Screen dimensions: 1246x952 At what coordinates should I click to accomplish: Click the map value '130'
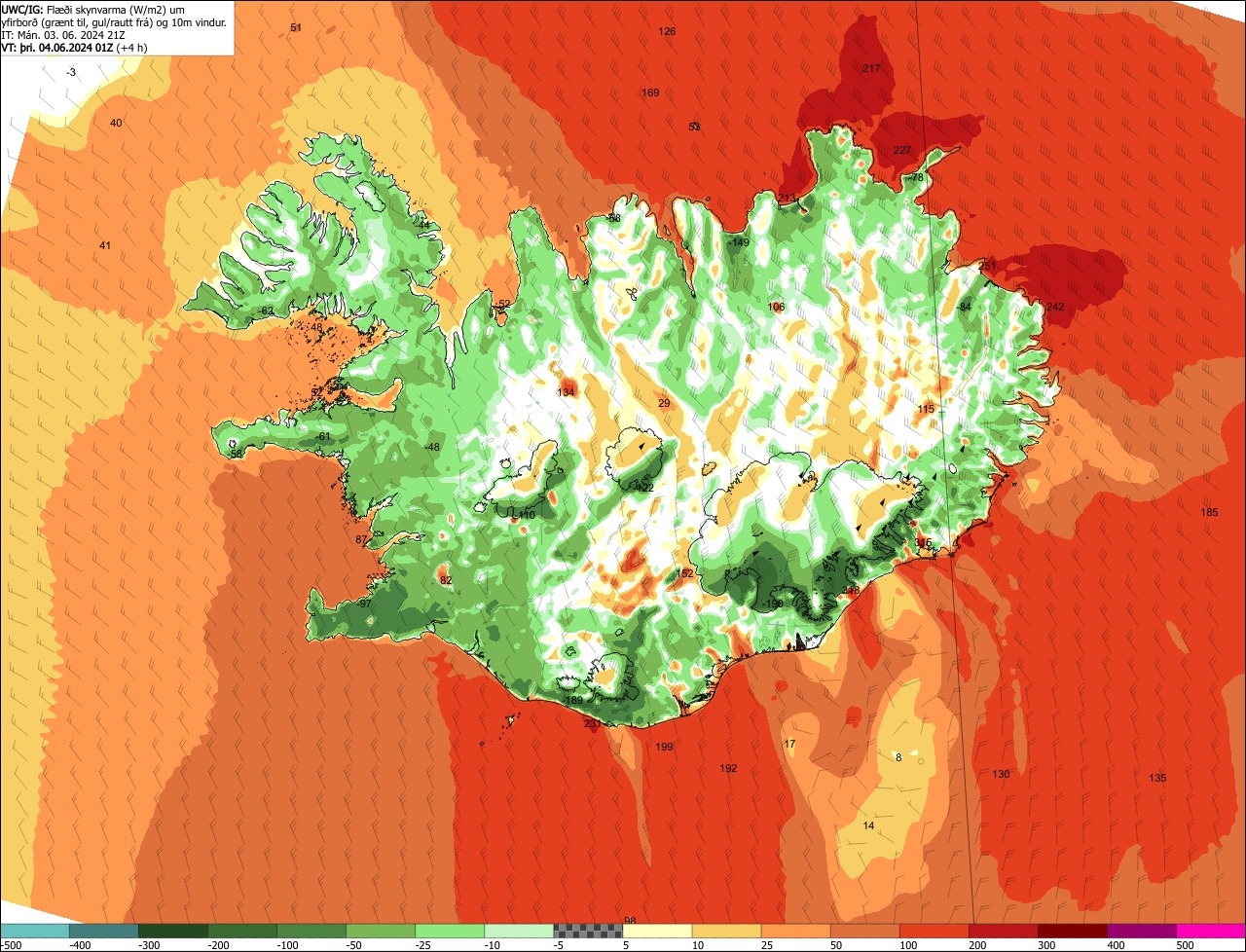pyautogui.click(x=1001, y=774)
